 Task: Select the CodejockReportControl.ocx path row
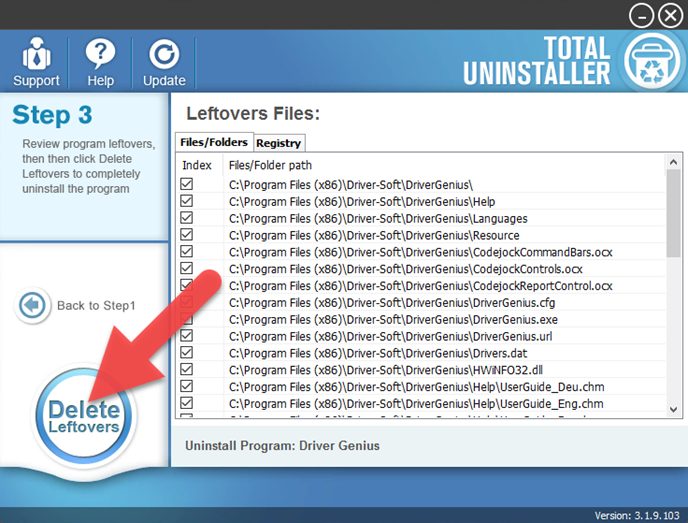(421, 286)
